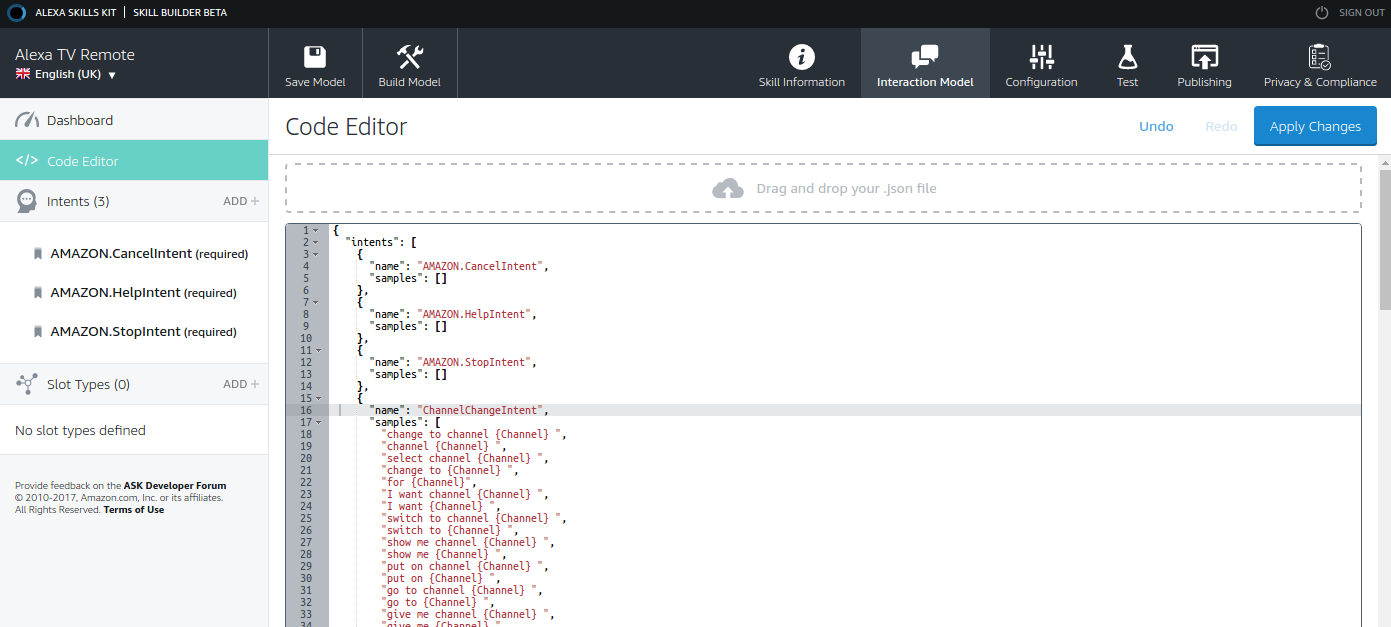Click the "put on channel {Channel}" sample line
Screen dimensions: 1391x627
(466, 566)
